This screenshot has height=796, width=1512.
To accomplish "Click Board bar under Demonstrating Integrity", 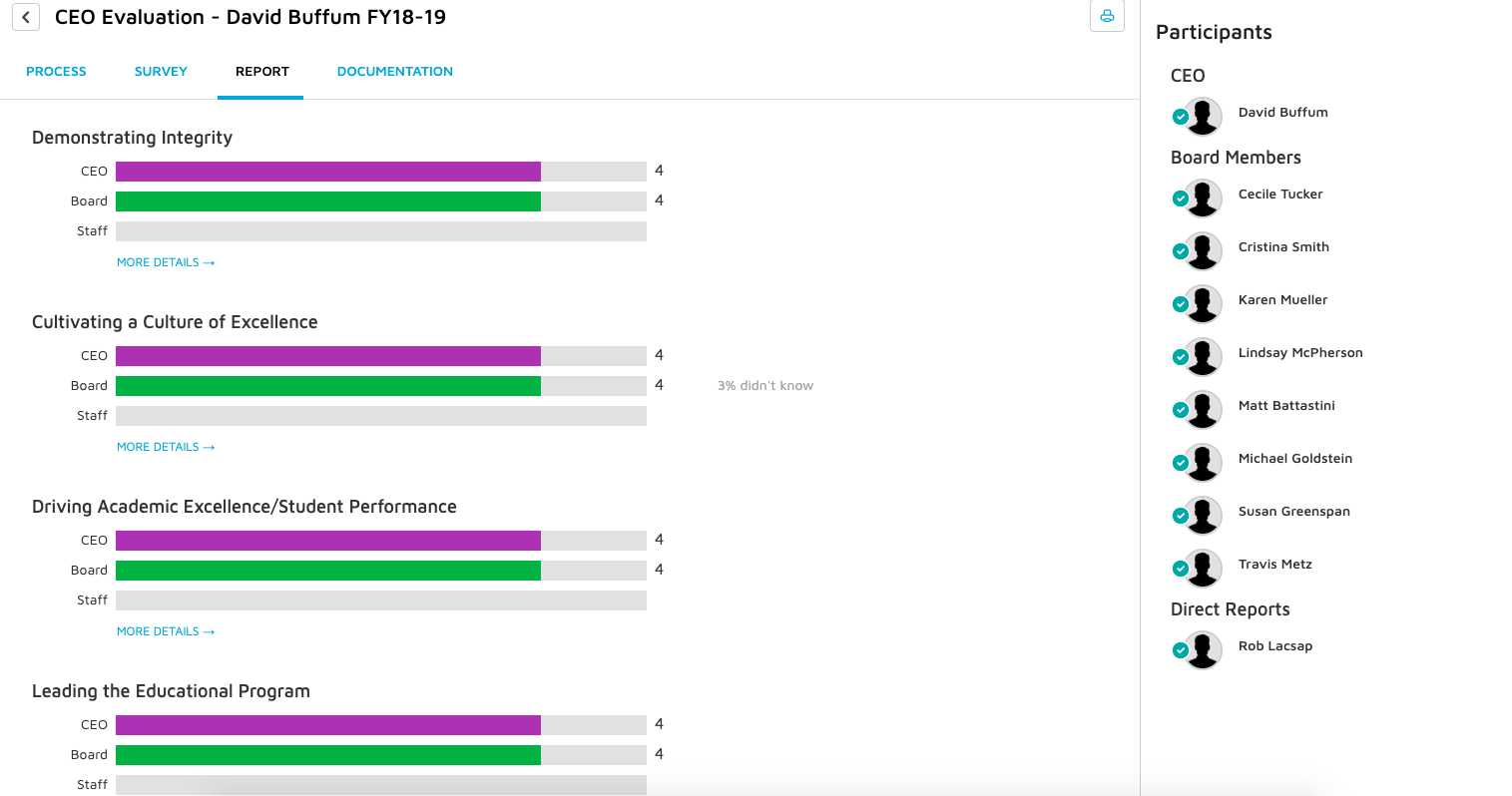I will click(x=381, y=201).
